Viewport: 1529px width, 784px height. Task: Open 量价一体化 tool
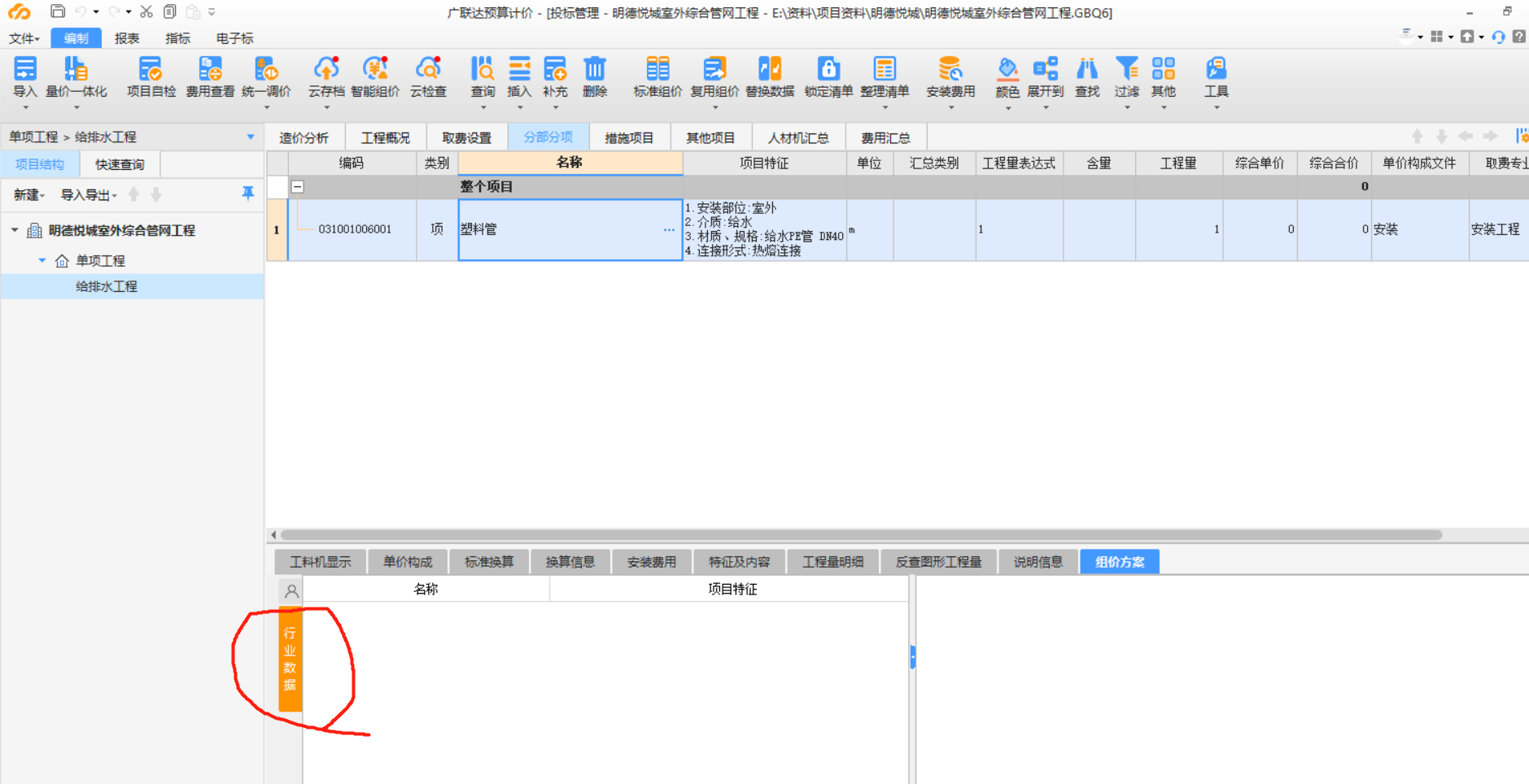76,77
